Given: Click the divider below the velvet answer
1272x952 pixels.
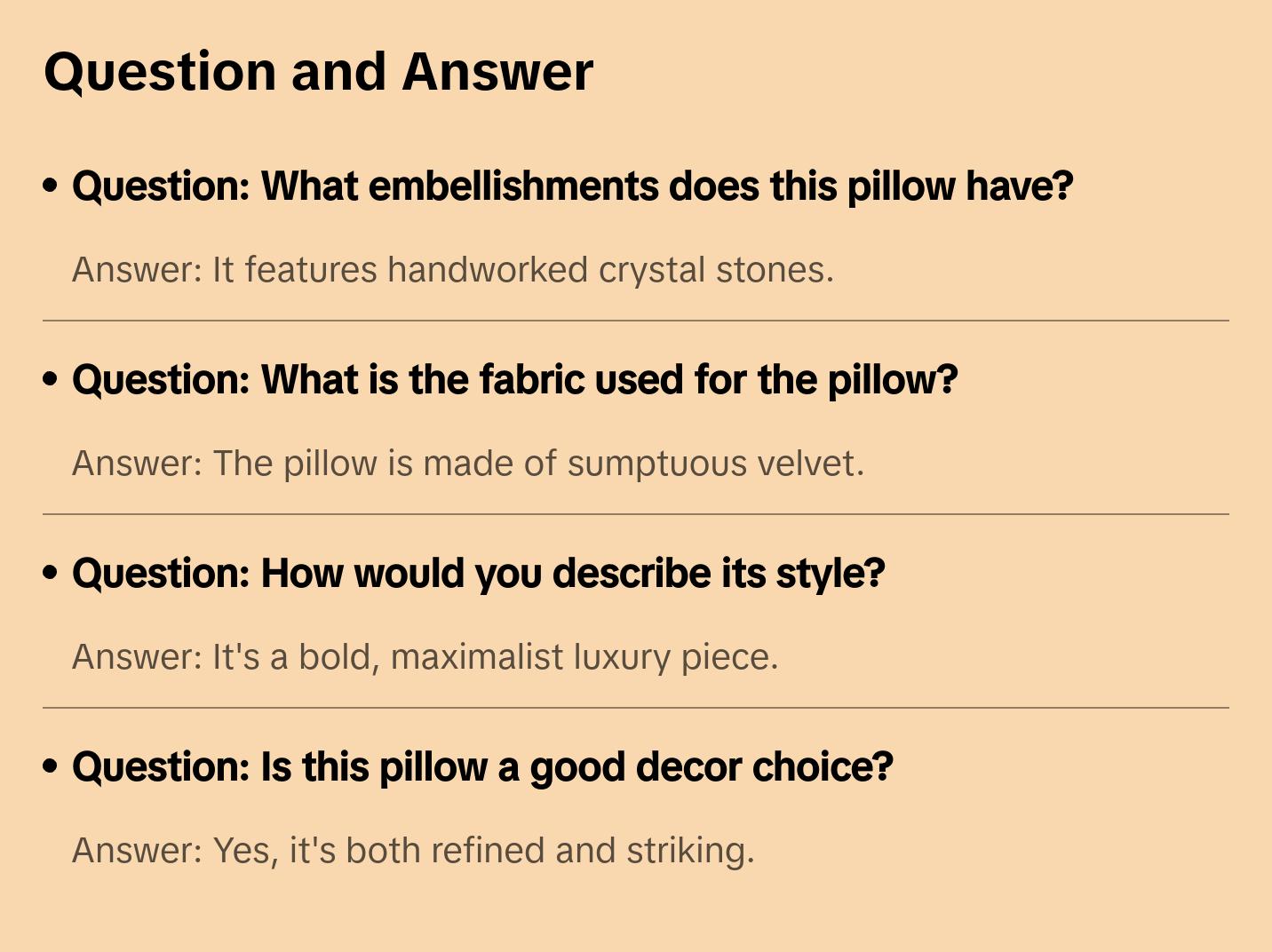Looking at the screenshot, I should coord(636,514).
